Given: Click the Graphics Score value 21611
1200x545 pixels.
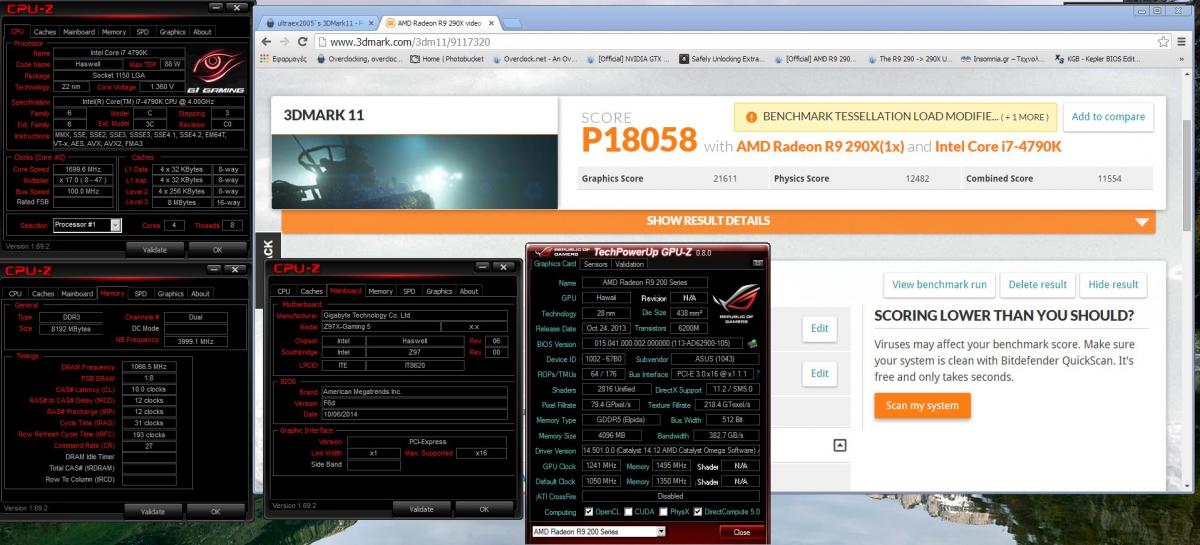Looking at the screenshot, I should click(725, 179).
